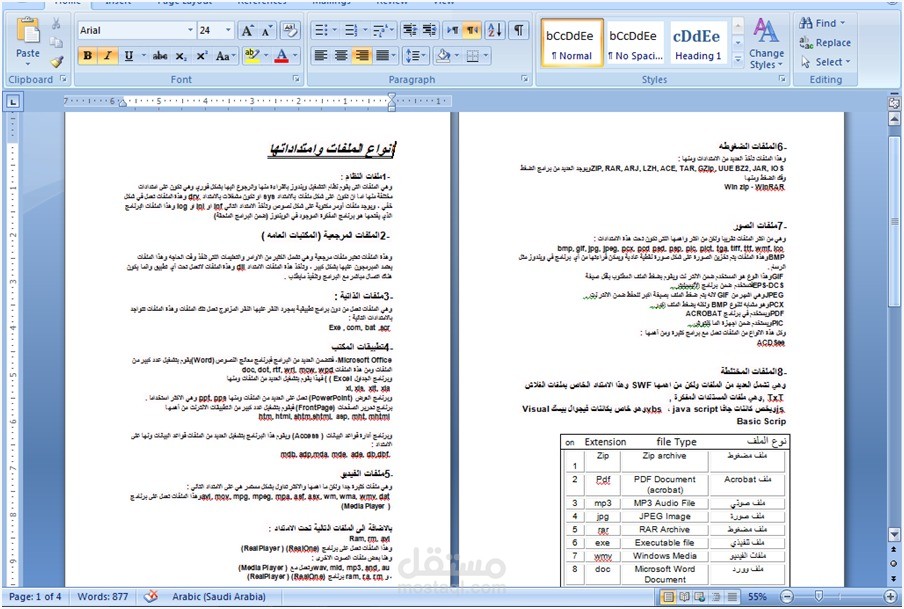904x609 pixels.
Task: Click the 'MP3 Audio File' table cell
Action: click(664, 503)
